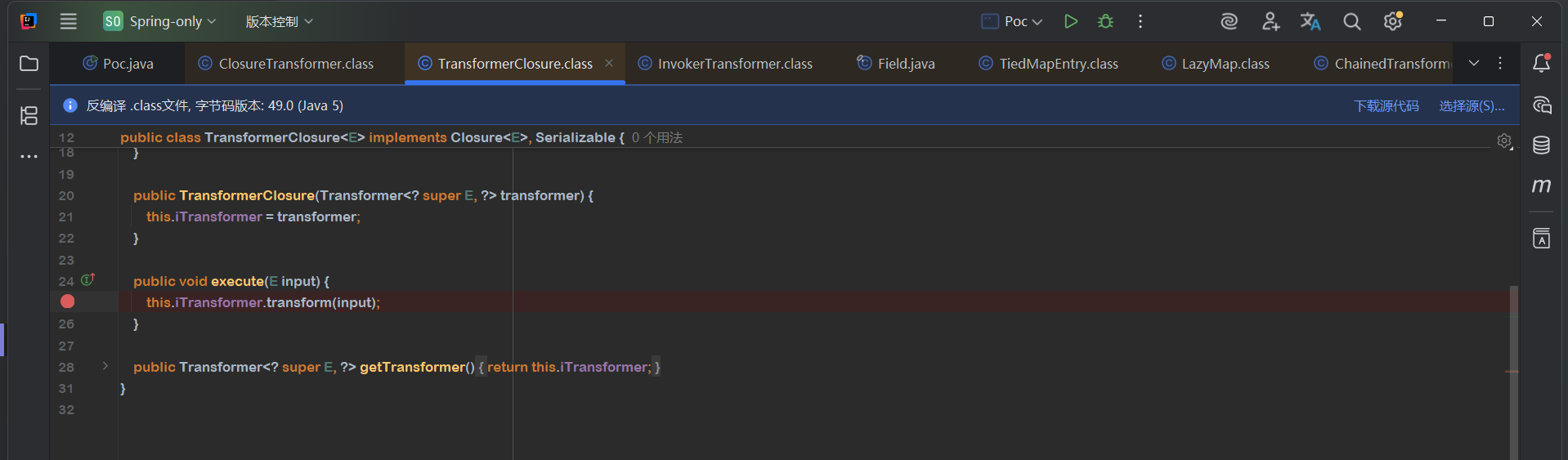Run the Poc configuration
Viewport: 1568px width, 460px height.
click(x=1070, y=22)
